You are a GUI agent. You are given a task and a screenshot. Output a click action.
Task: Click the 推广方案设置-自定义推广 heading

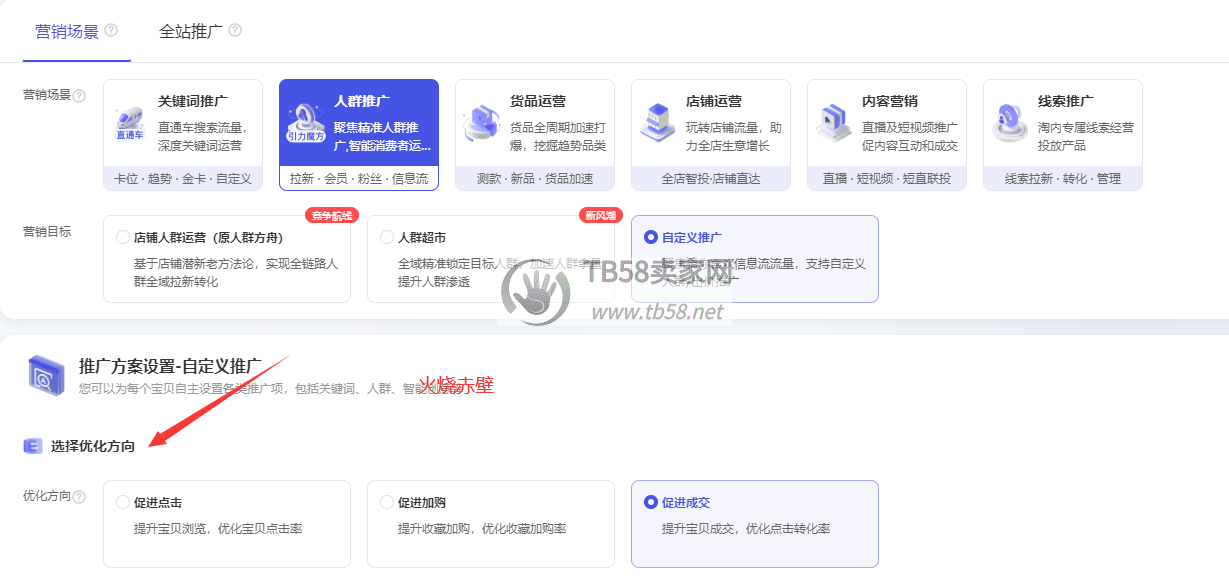click(x=170, y=366)
